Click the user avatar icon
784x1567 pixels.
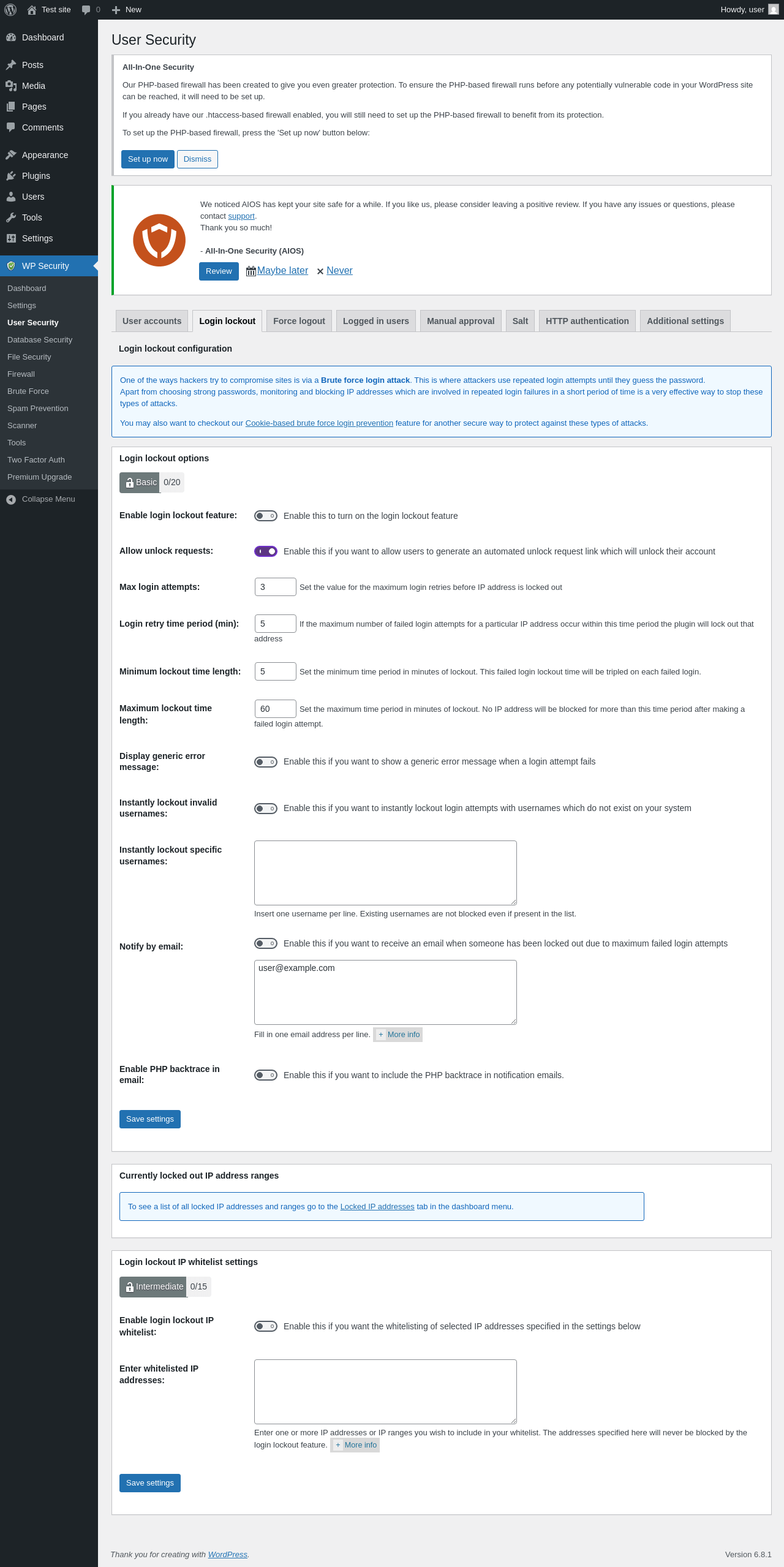tap(774, 10)
